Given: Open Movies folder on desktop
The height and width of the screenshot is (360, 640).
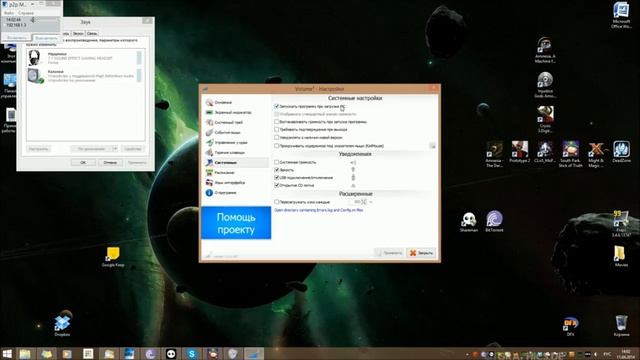Looking at the screenshot, I should click(x=621, y=257).
